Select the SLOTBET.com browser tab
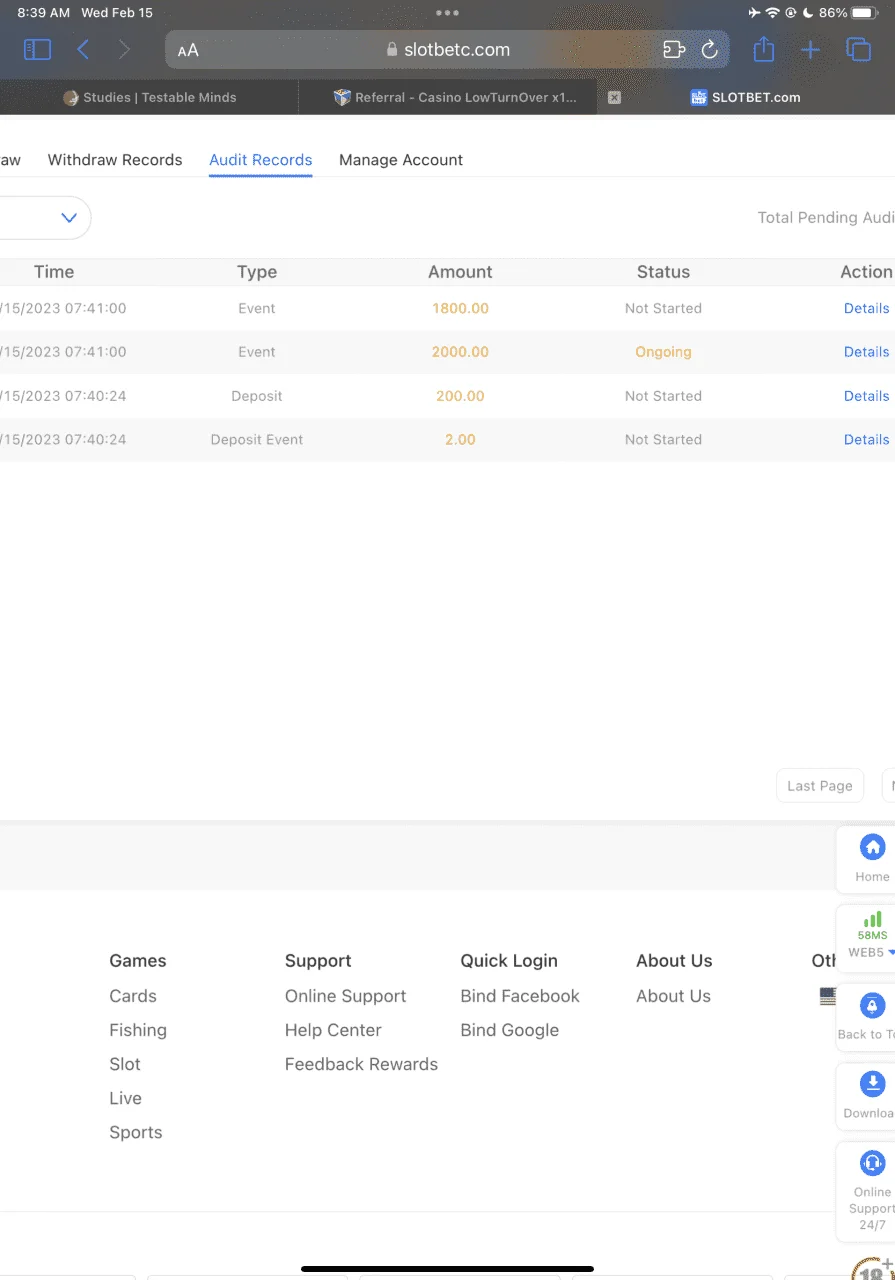 click(745, 97)
